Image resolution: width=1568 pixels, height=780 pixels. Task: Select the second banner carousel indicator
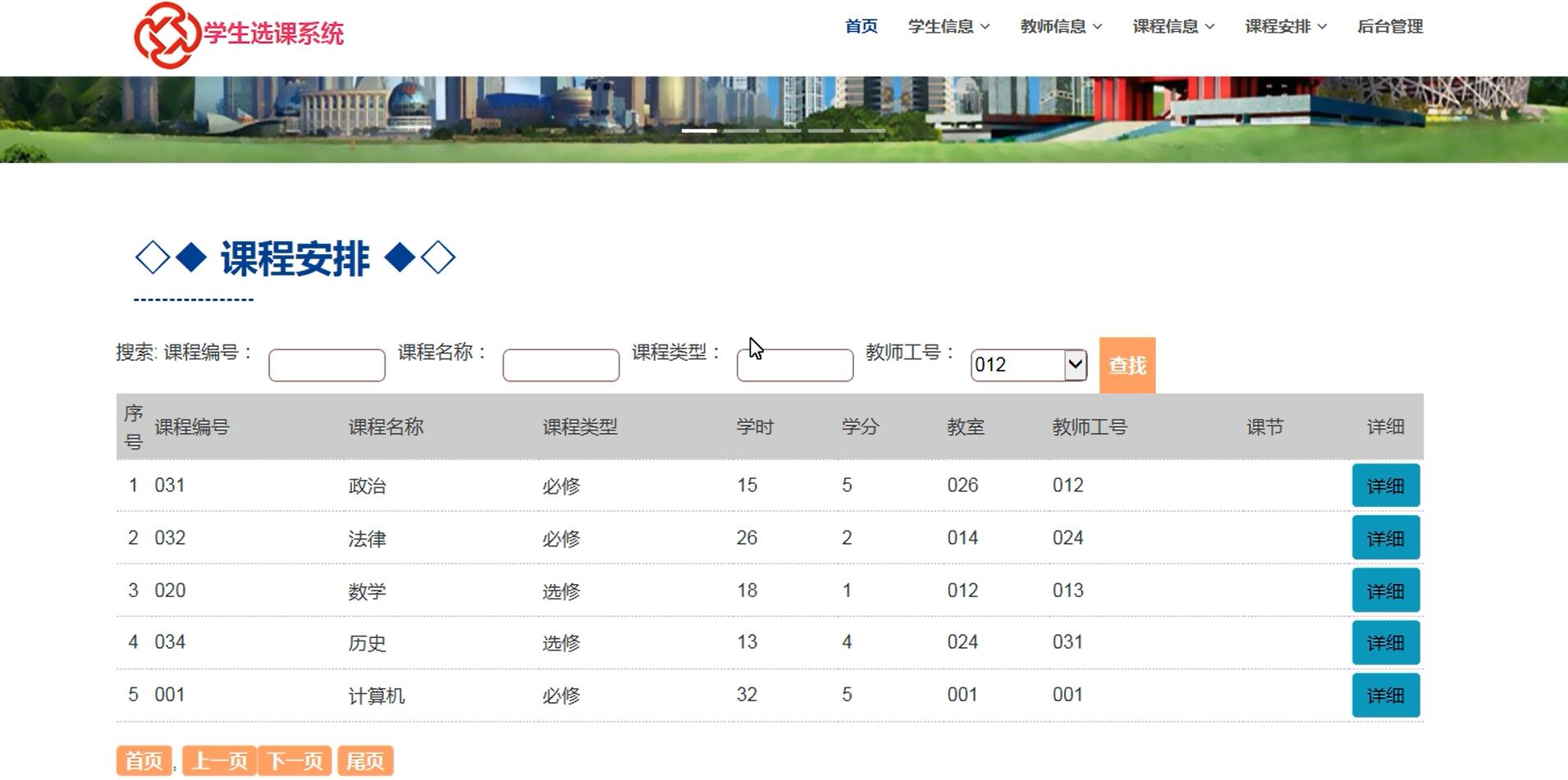pyautogui.click(x=741, y=130)
